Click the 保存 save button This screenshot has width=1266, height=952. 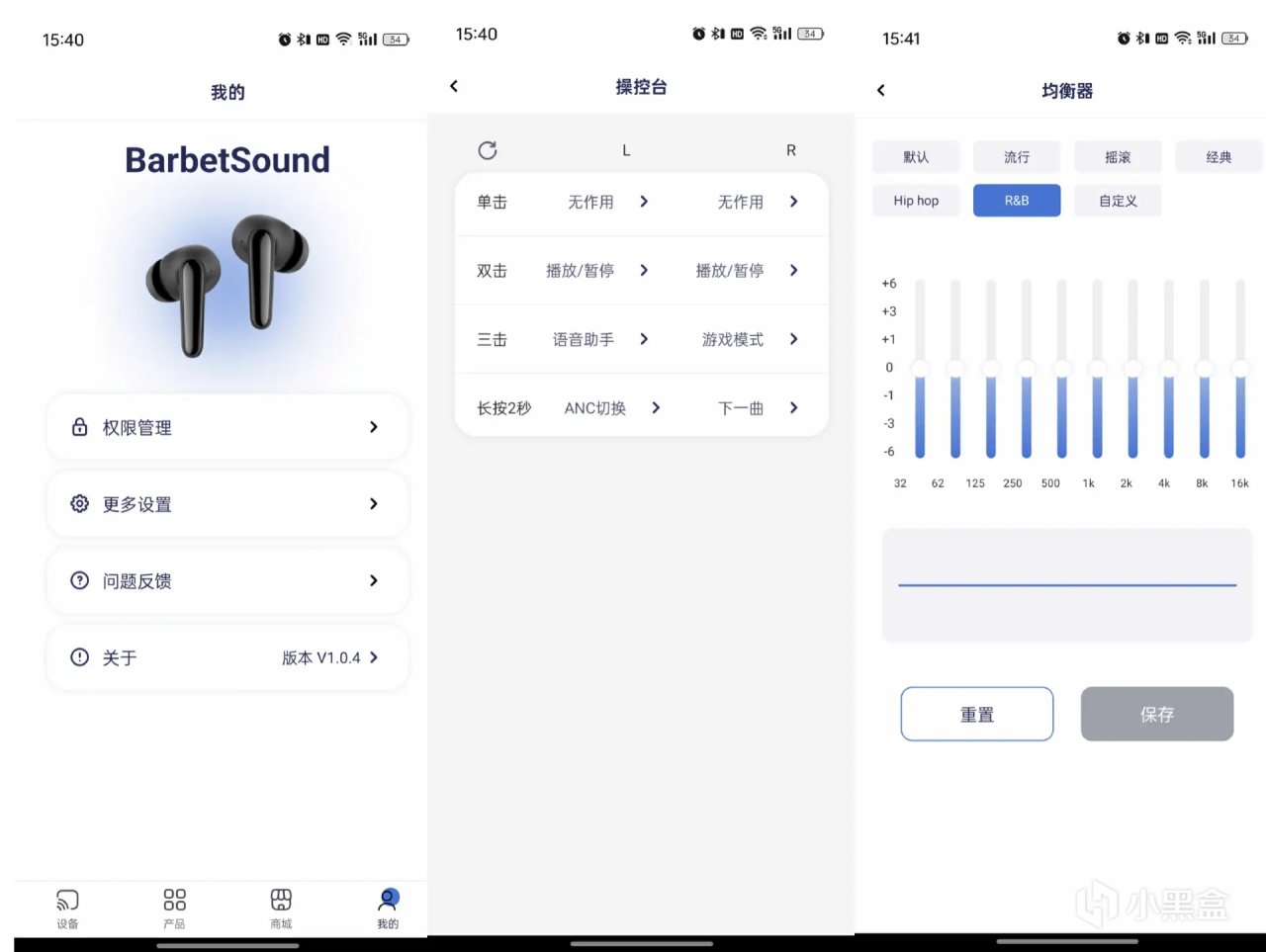point(1157,714)
